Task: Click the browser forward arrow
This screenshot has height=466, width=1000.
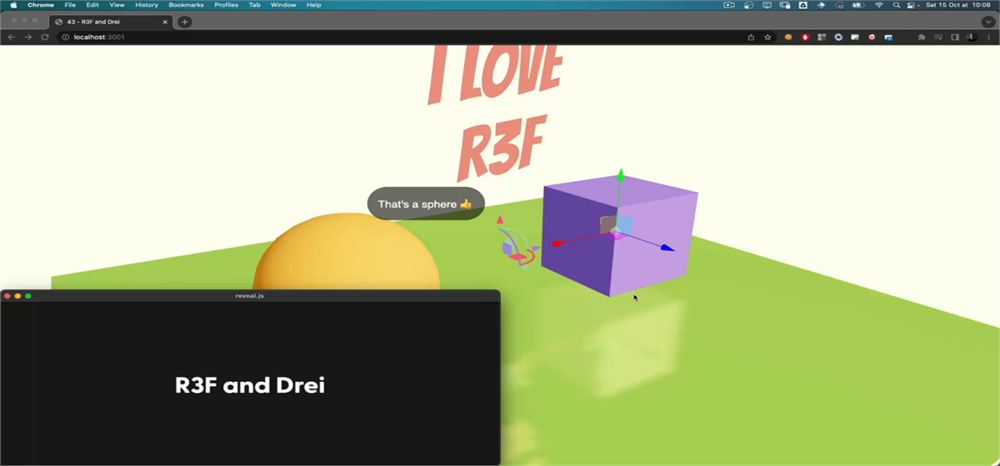Action: pyautogui.click(x=28, y=37)
